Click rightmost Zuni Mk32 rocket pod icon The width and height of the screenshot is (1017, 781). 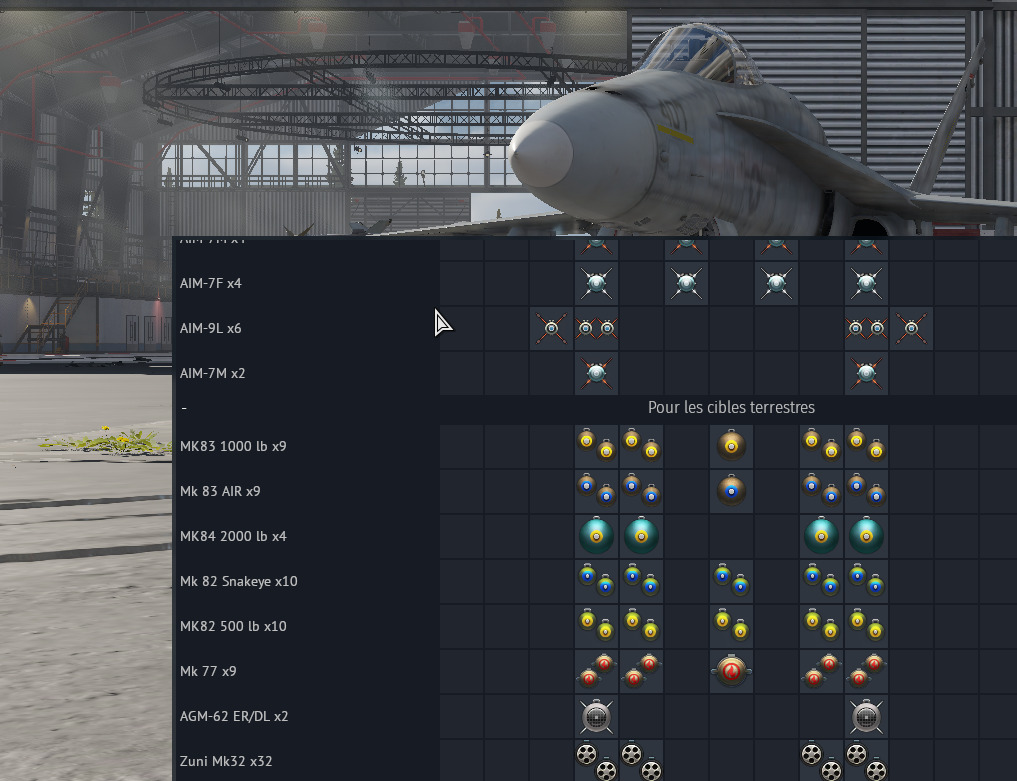point(866,761)
